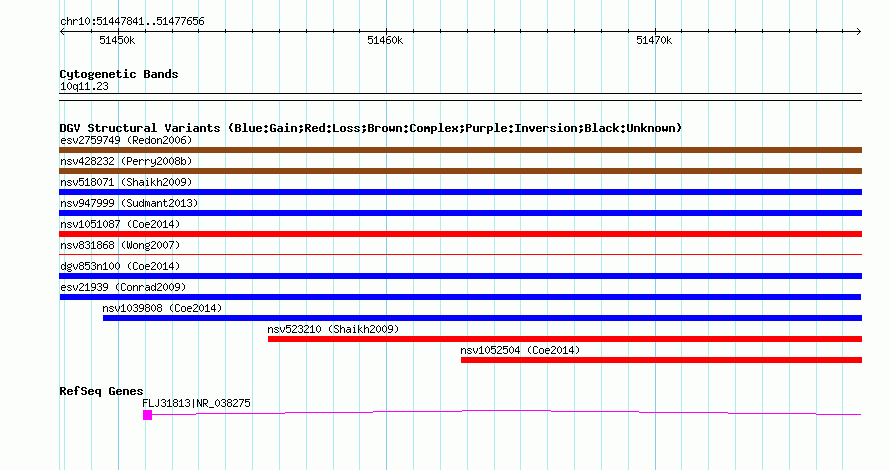The width and height of the screenshot is (890, 470).
Task: Click the magenta FLJ31813 exon box
Action: point(148,415)
